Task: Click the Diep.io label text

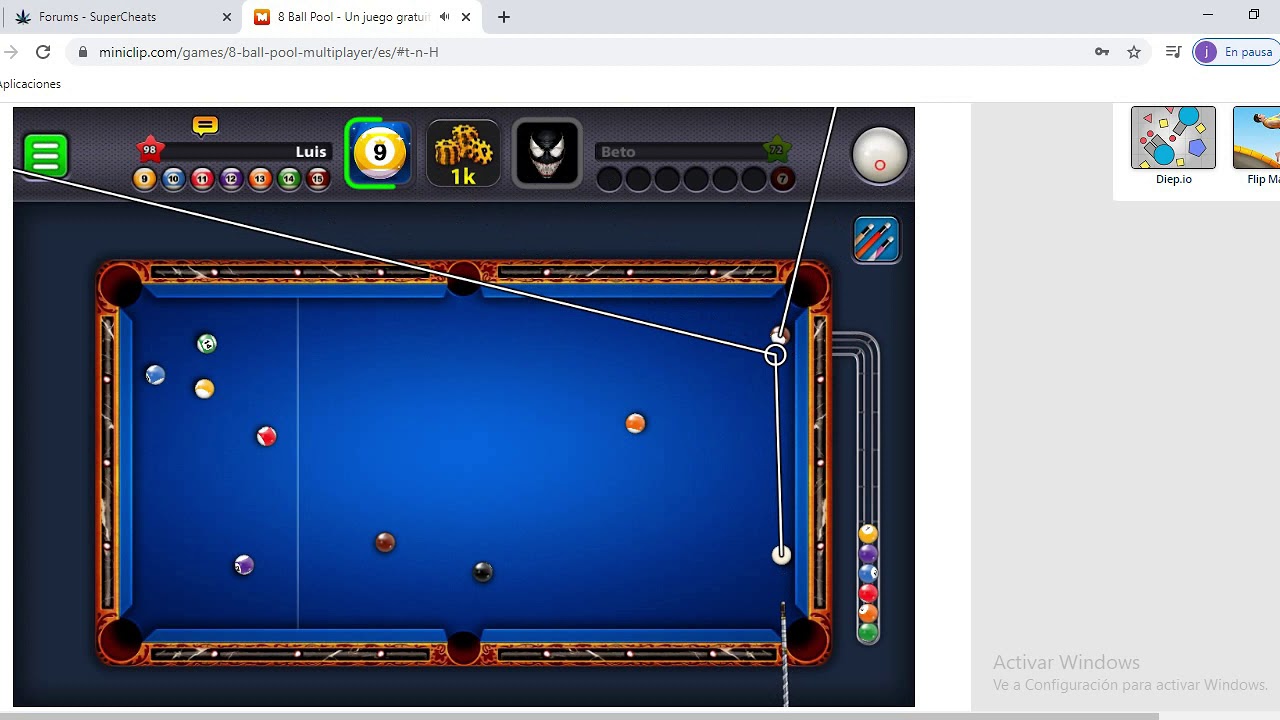Action: click(x=1173, y=180)
